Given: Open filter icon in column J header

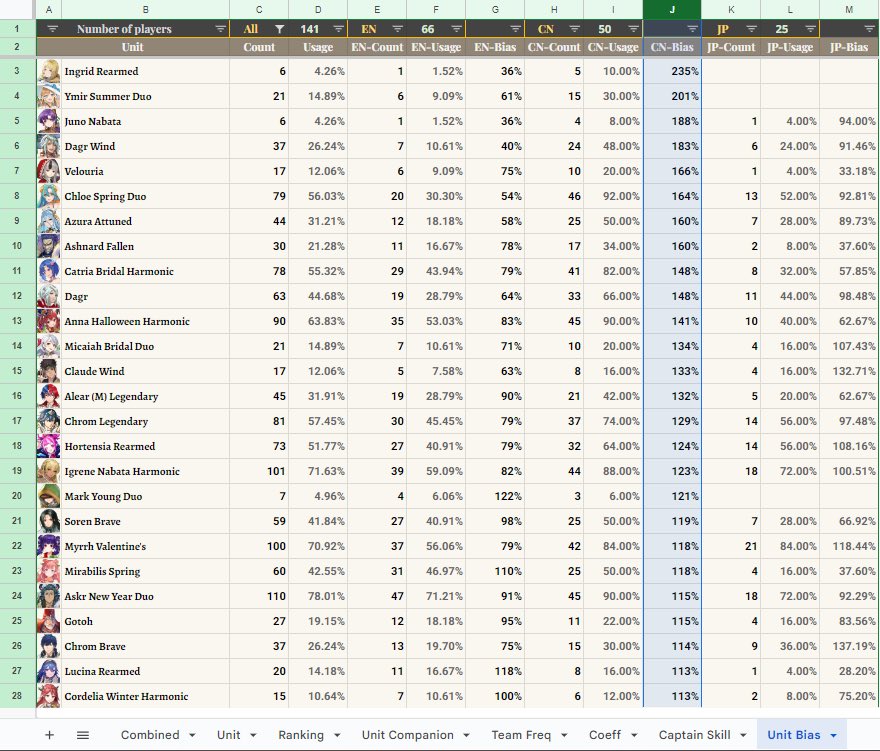Looking at the screenshot, I should click(x=693, y=29).
